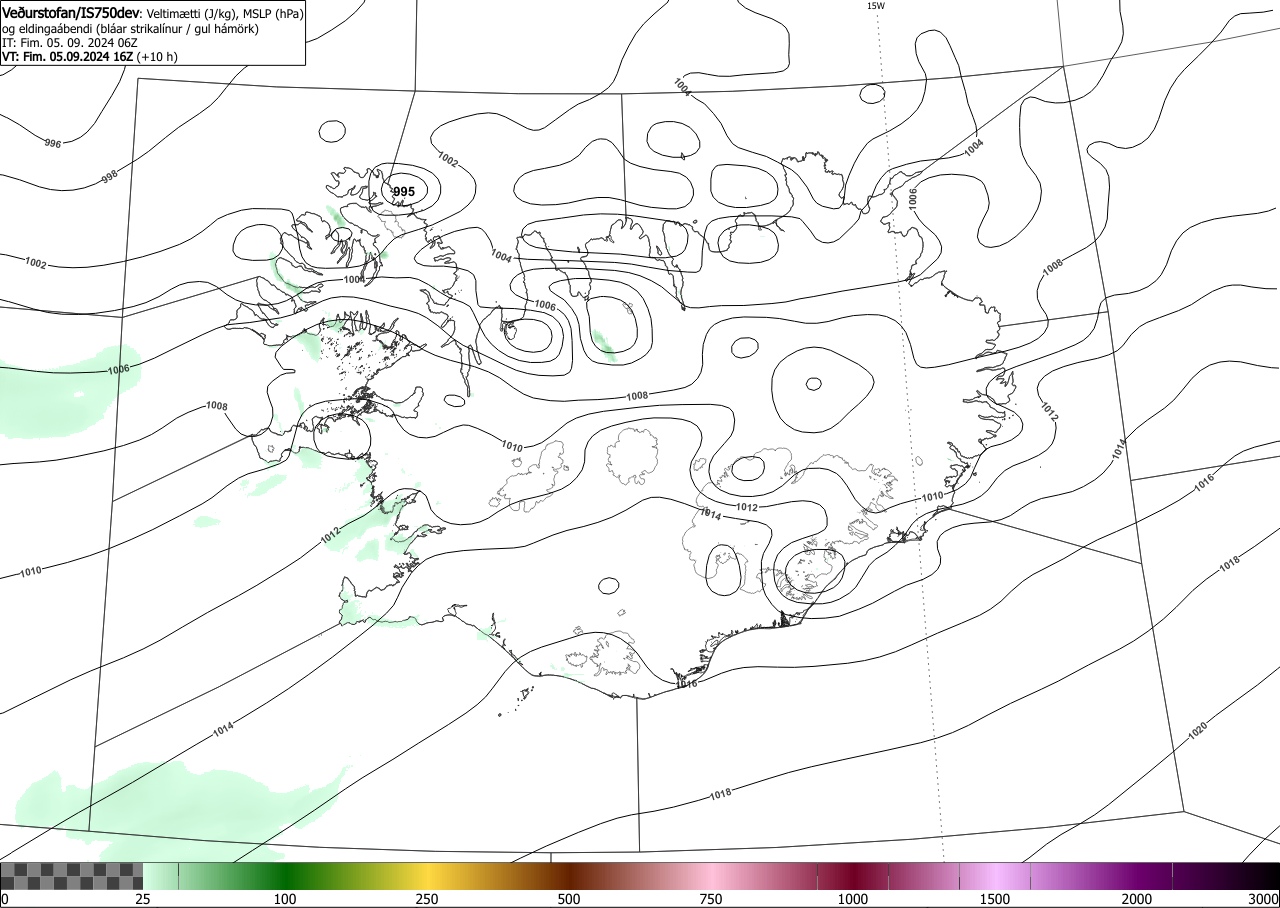Click the 100 value on the color scale
Viewport: 1280px width, 908px height.
pos(285,899)
